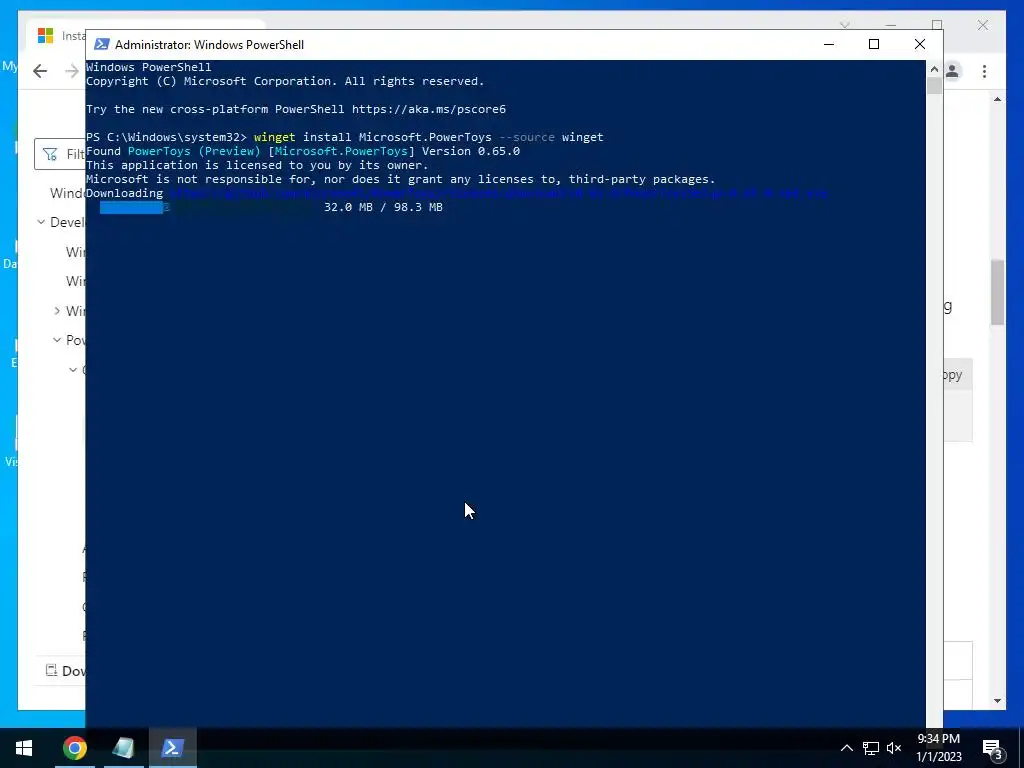
Task: Click the aka.ms/pscore6 link text
Action: [x=428, y=109]
